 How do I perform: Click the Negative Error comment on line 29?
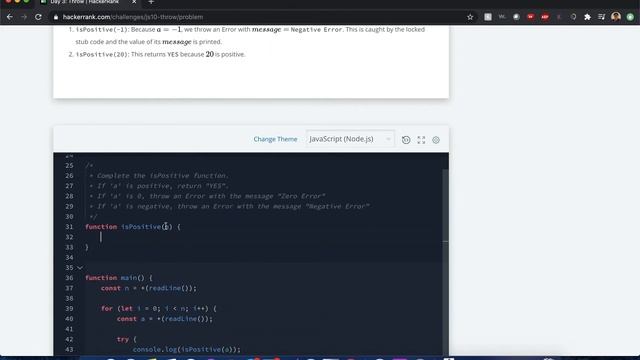pyautogui.click(x=229, y=207)
